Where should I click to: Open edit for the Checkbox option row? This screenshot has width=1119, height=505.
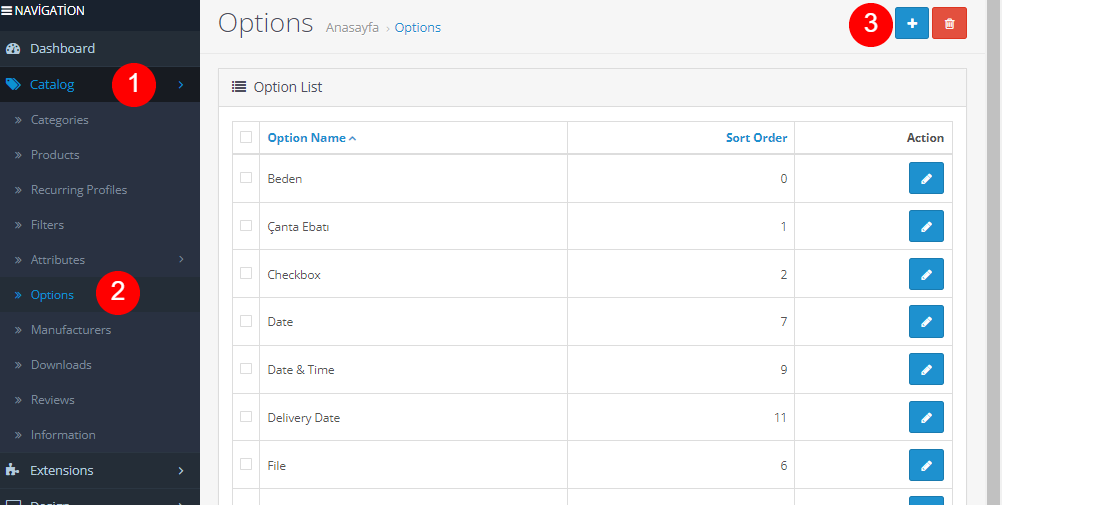pyautogui.click(x=926, y=274)
